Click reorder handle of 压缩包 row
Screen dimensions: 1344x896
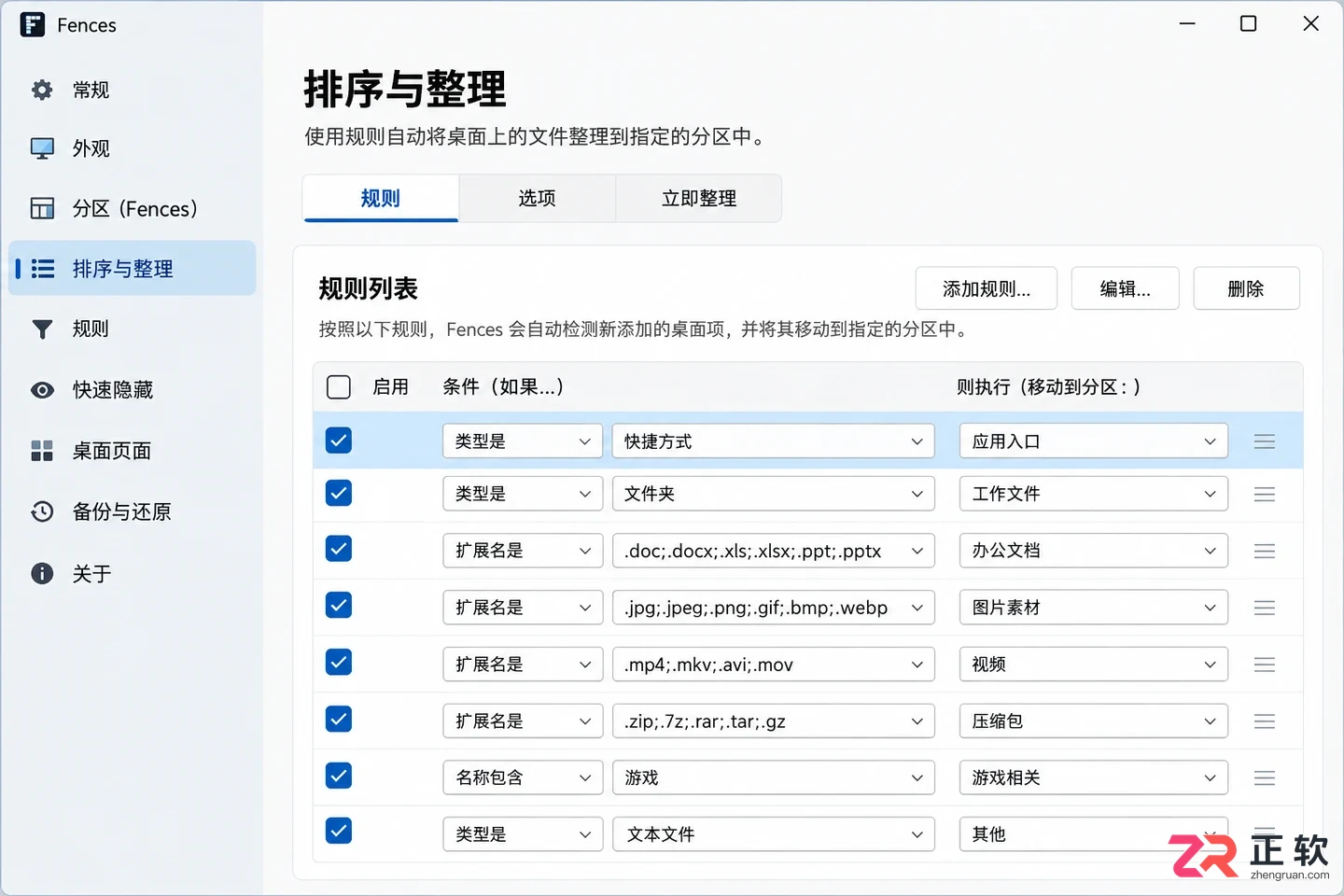(x=1265, y=721)
